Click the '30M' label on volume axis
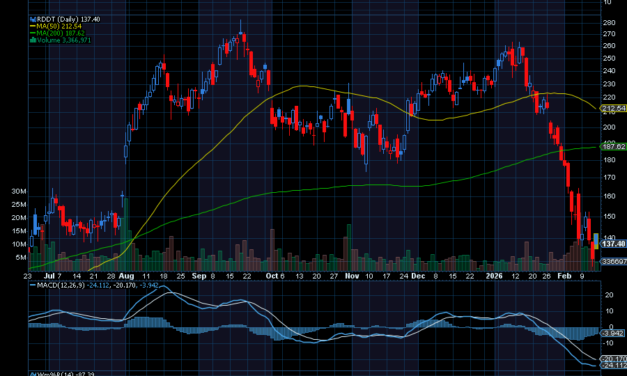This screenshot has width=627, height=376. pos(19,192)
